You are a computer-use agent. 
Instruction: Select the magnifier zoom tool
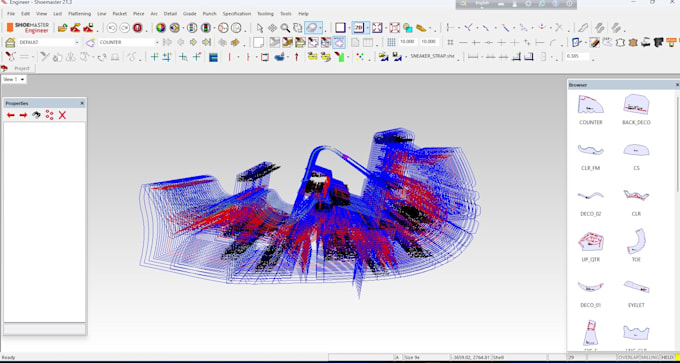click(x=285, y=28)
